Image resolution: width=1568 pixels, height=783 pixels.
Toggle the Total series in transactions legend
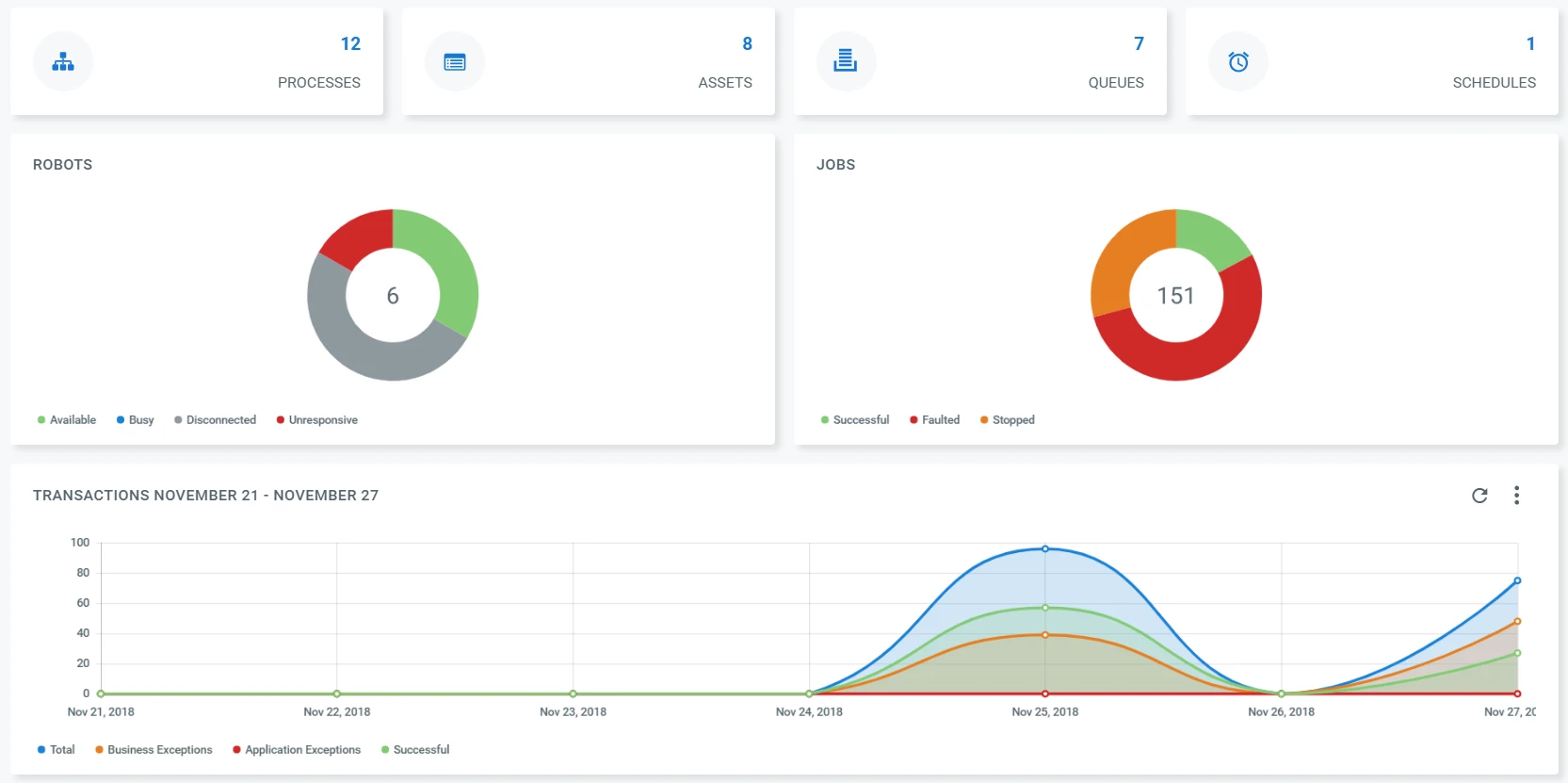click(56, 750)
